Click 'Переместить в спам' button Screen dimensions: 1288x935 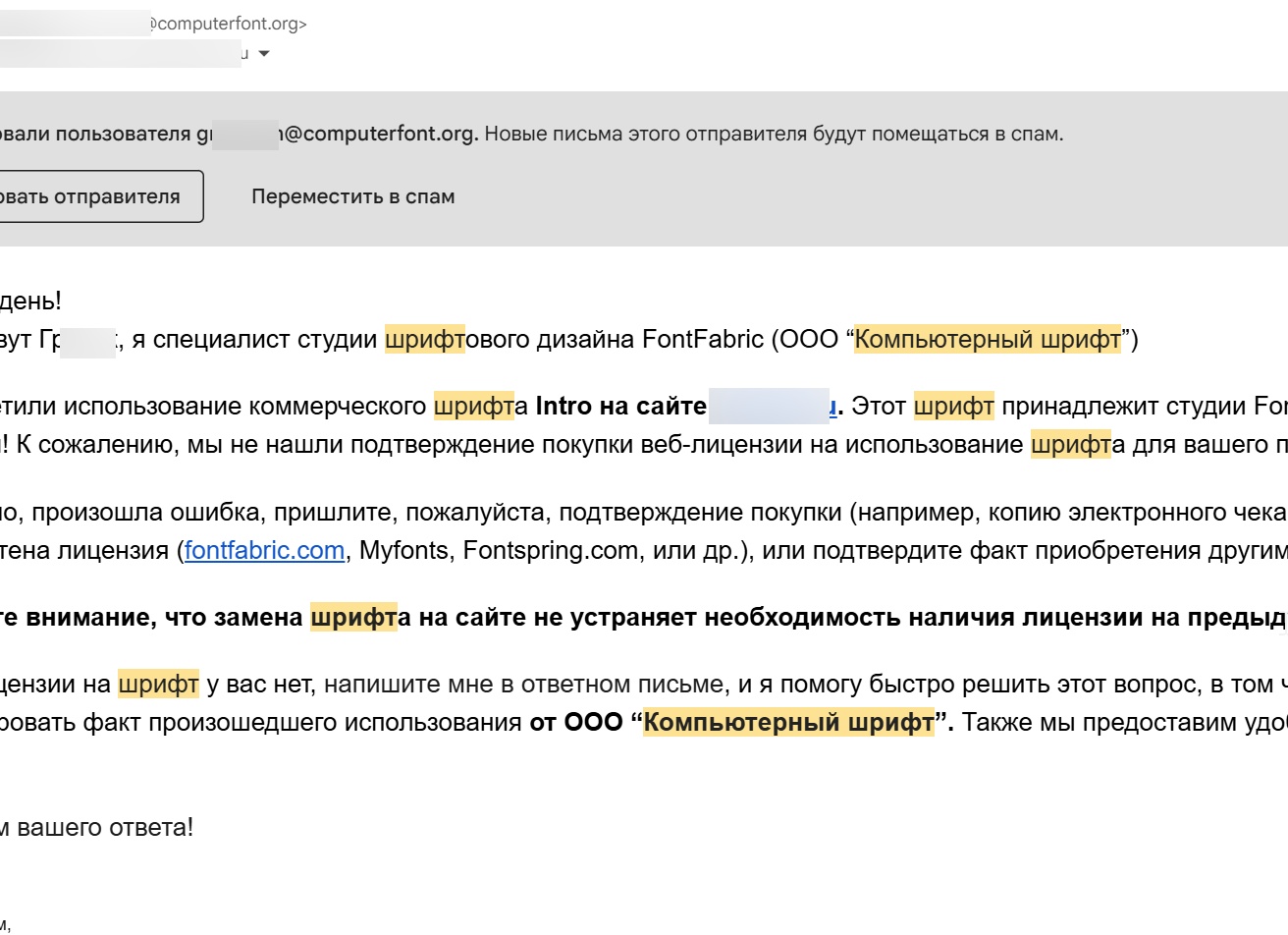[353, 196]
